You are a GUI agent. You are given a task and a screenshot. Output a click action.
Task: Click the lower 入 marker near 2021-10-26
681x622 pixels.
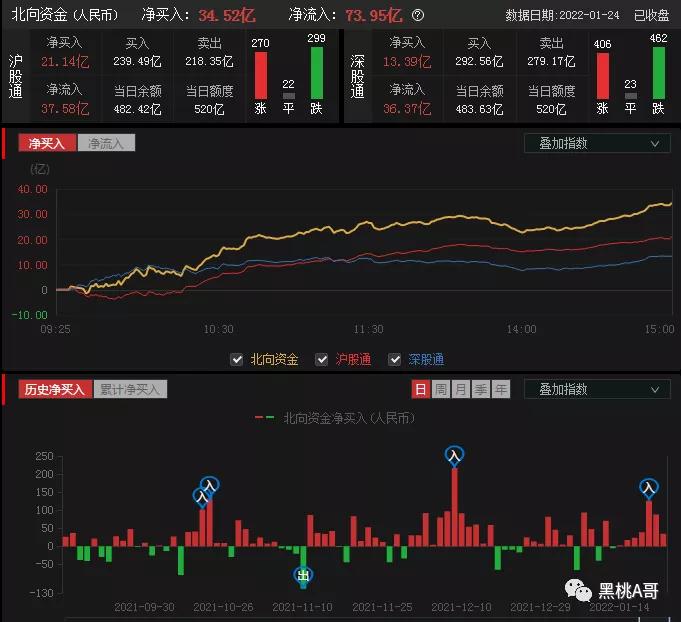point(202,496)
